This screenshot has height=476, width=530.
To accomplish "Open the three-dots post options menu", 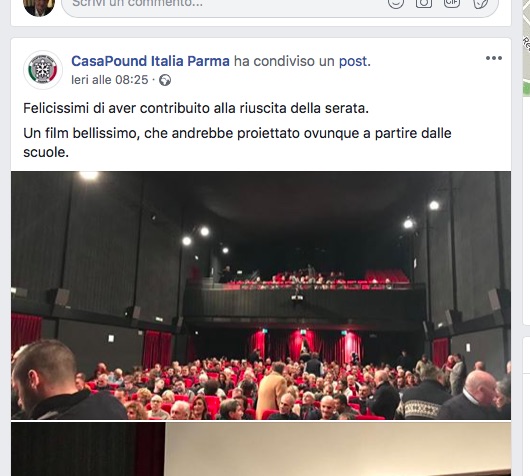I will 493,58.
